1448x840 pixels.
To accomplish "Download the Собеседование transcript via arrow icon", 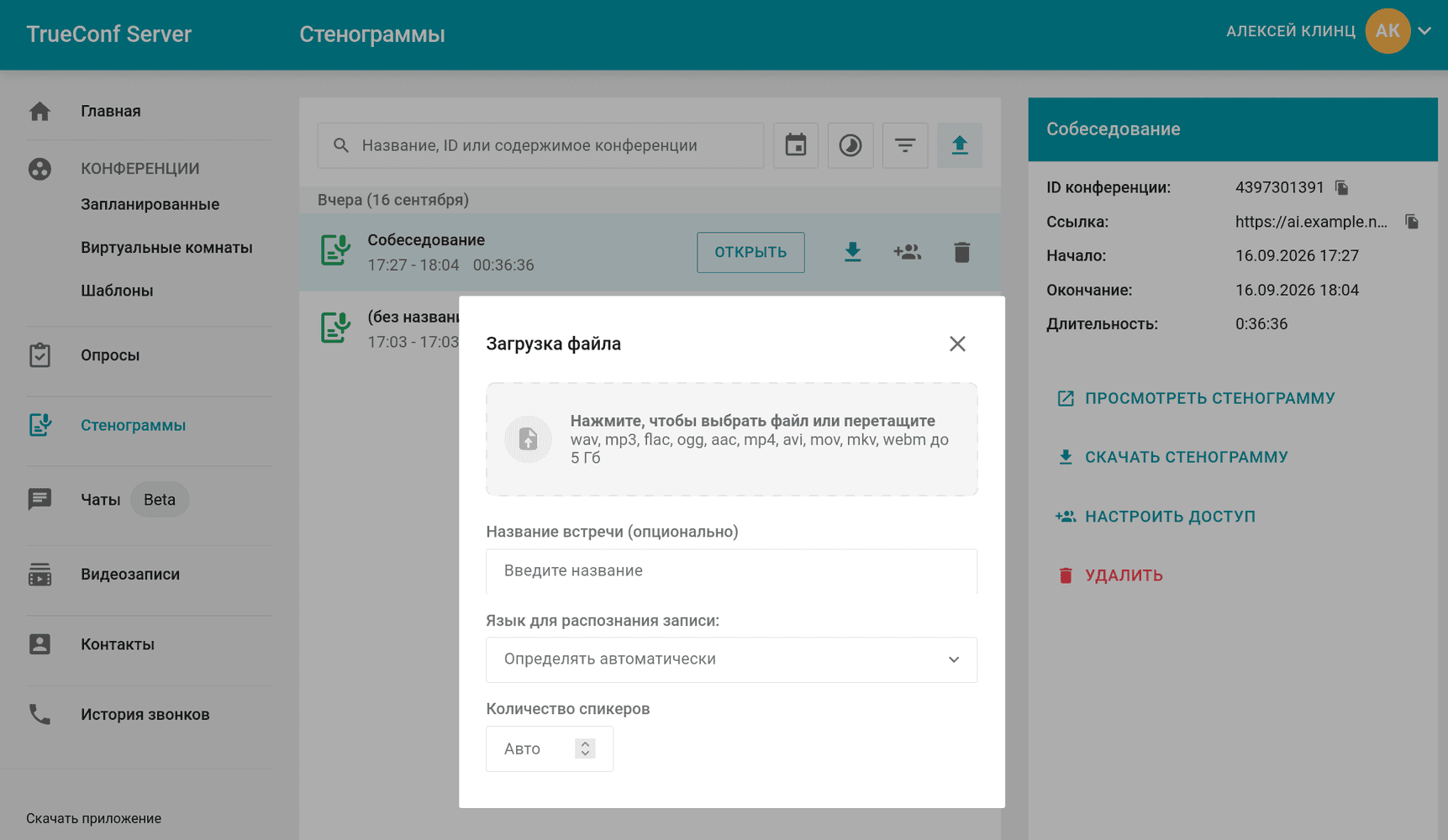I will (852, 252).
